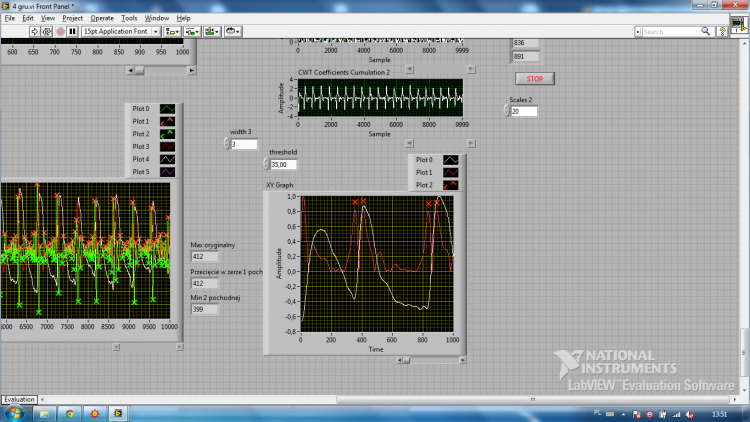
Task: Open Chrome from the taskbar
Action: [70, 414]
